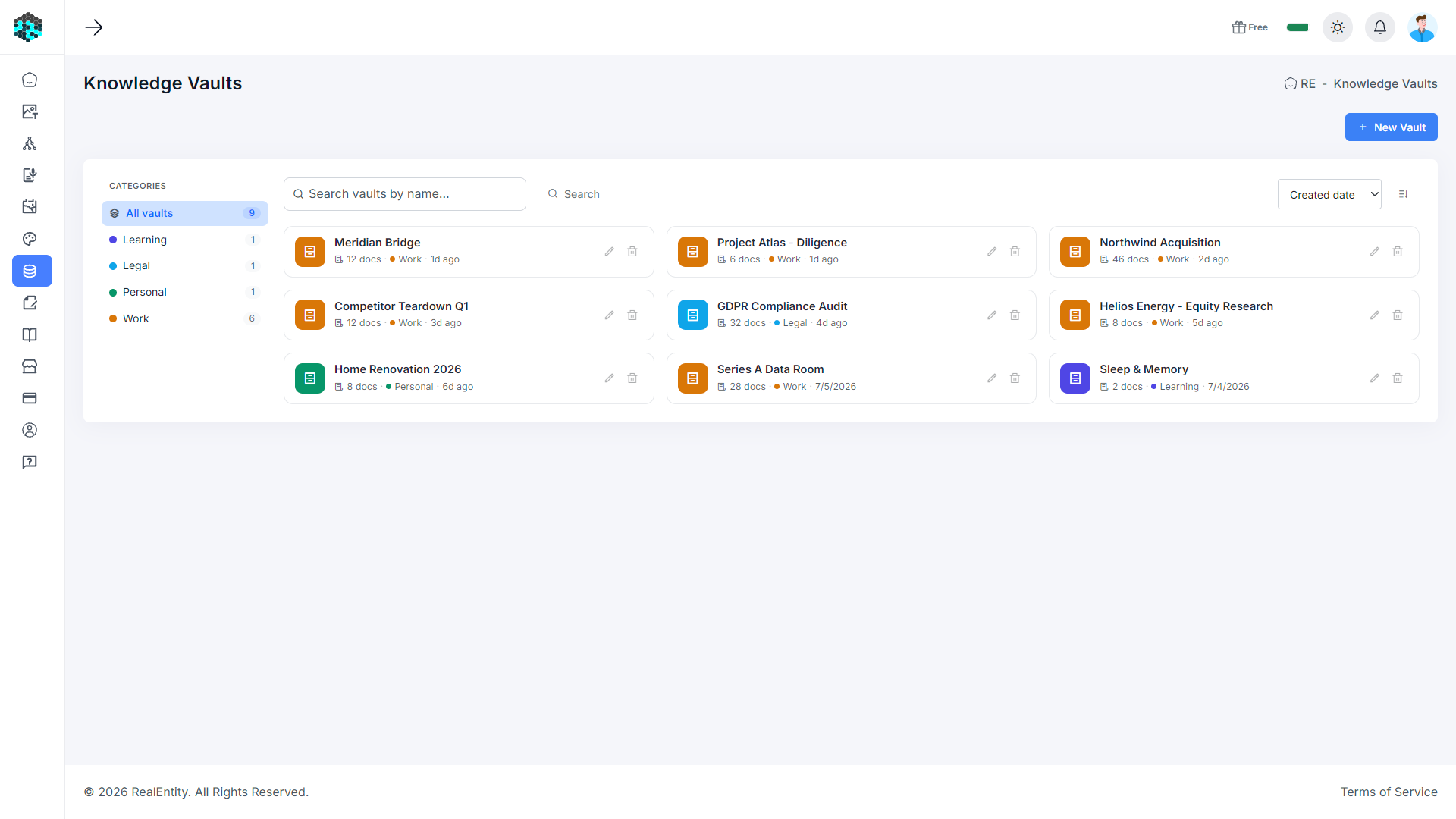Open notifications bell icon
This screenshot has width=1456, height=819.
(x=1380, y=27)
